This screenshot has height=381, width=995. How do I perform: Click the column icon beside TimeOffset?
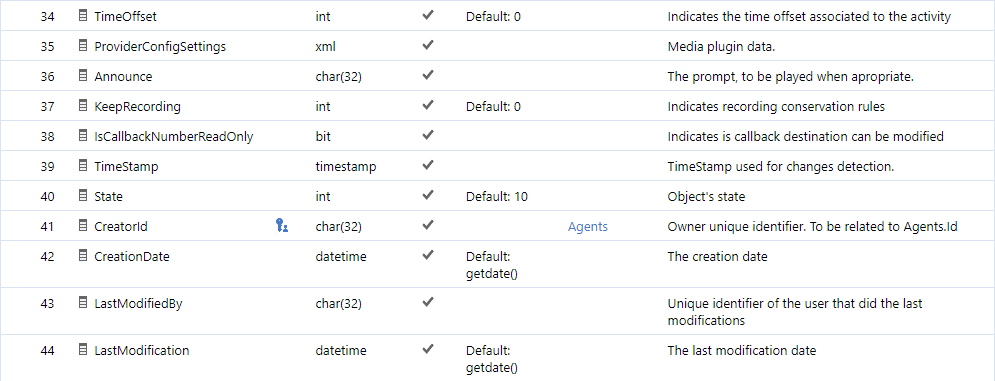pos(82,16)
